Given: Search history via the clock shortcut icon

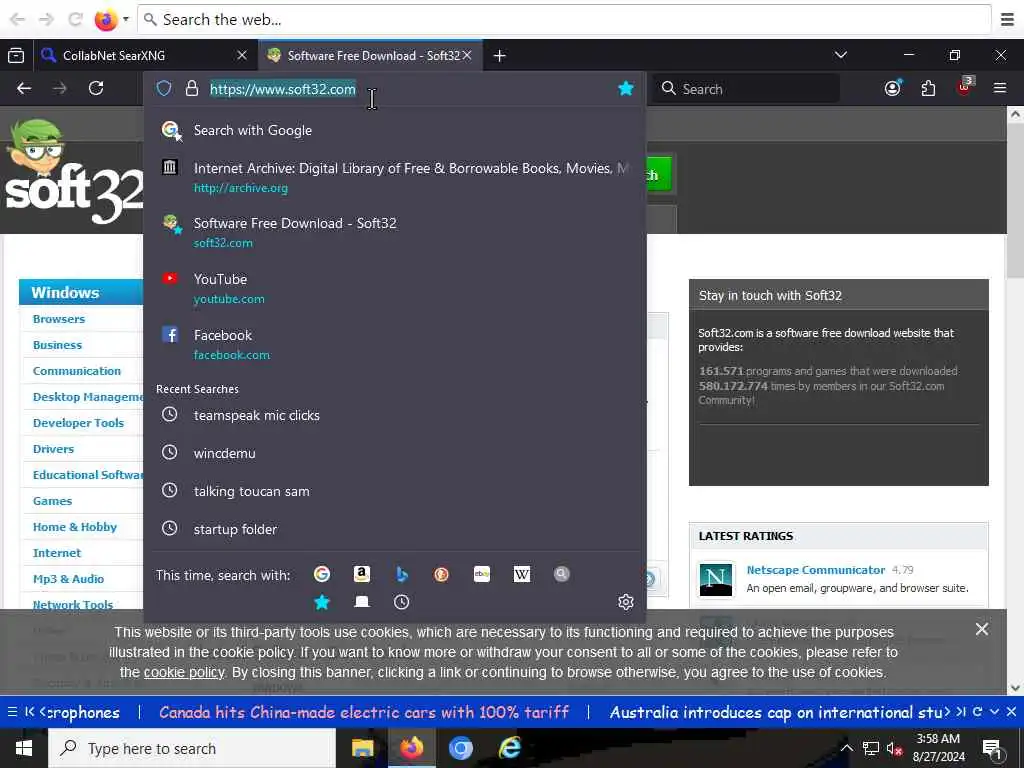Looking at the screenshot, I should [402, 602].
